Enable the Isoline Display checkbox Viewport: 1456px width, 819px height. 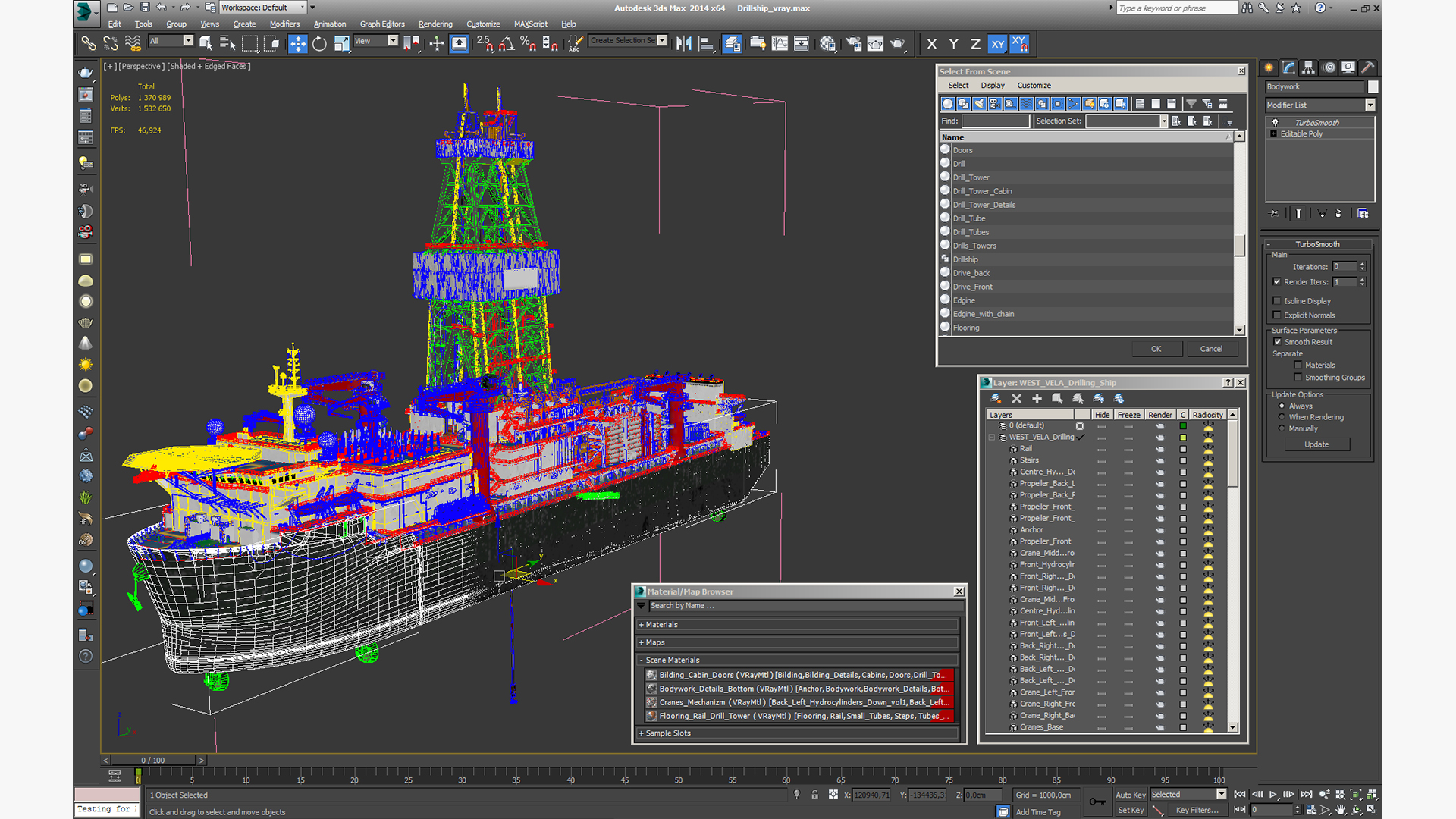[1277, 301]
